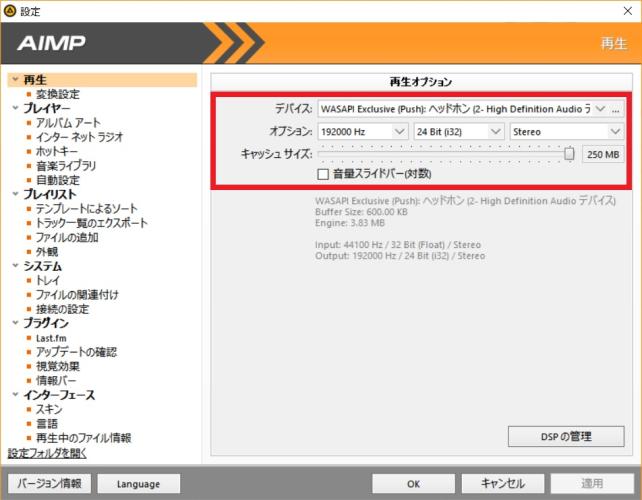Click the 250 MB cache size field
Image resolution: width=642 pixels, height=500 pixels.
[603, 154]
